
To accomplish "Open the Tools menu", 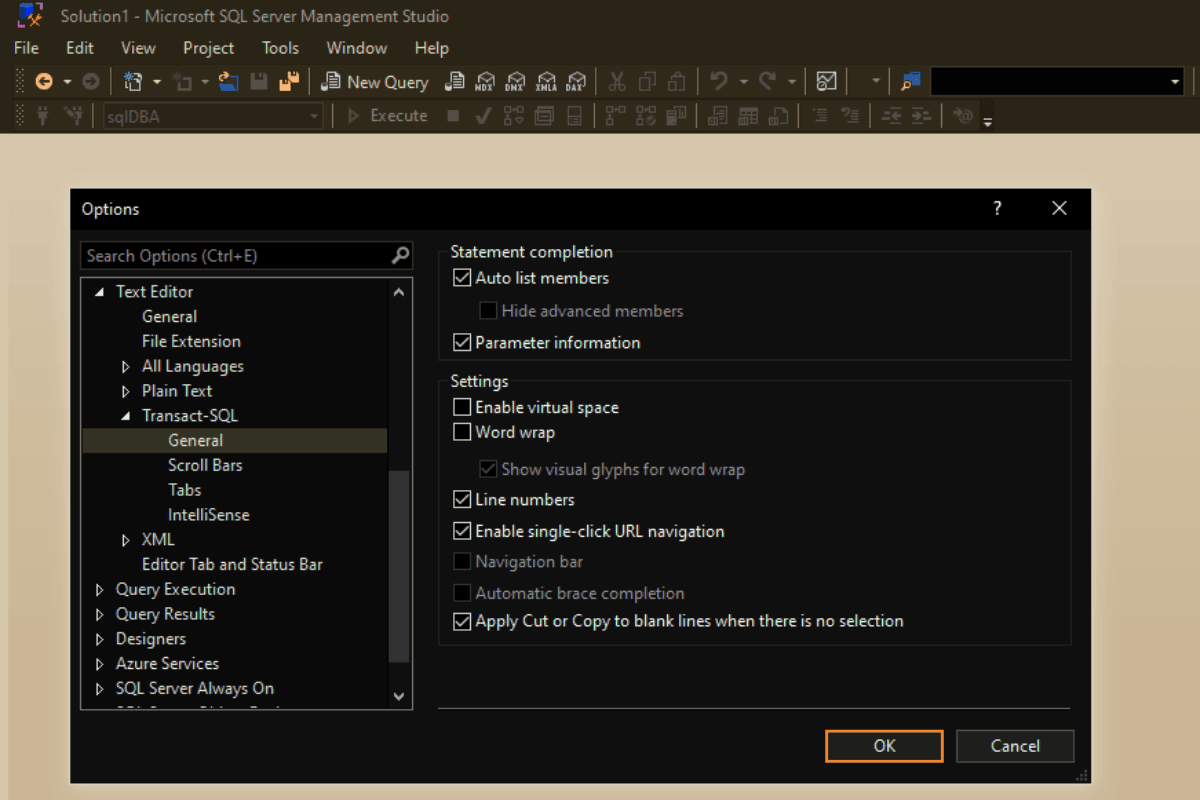I will [x=280, y=48].
